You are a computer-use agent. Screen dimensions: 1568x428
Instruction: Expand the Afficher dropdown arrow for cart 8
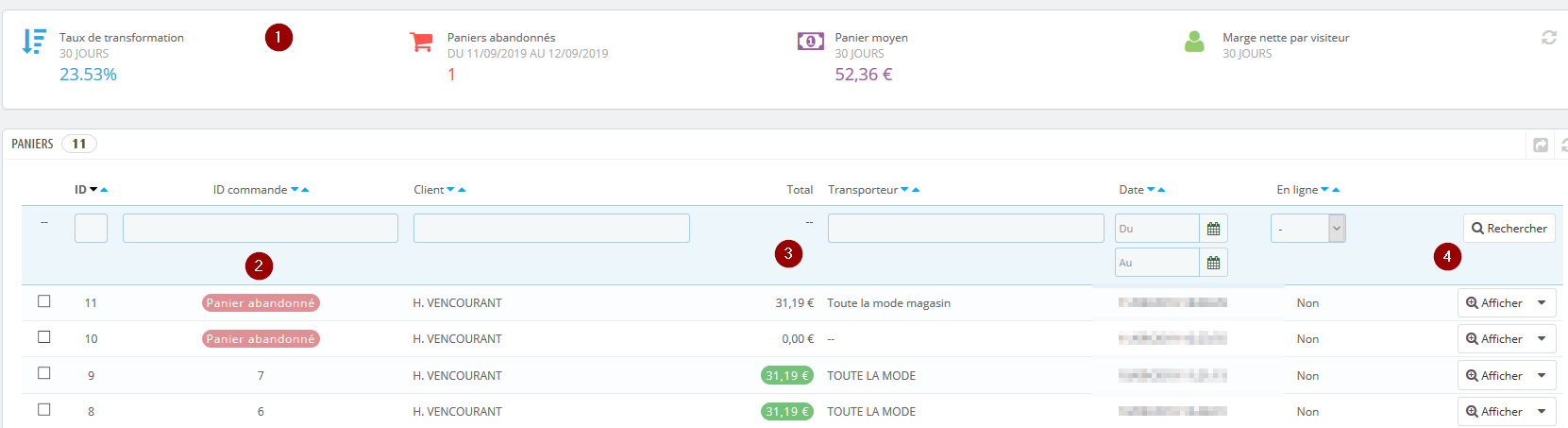1542,412
